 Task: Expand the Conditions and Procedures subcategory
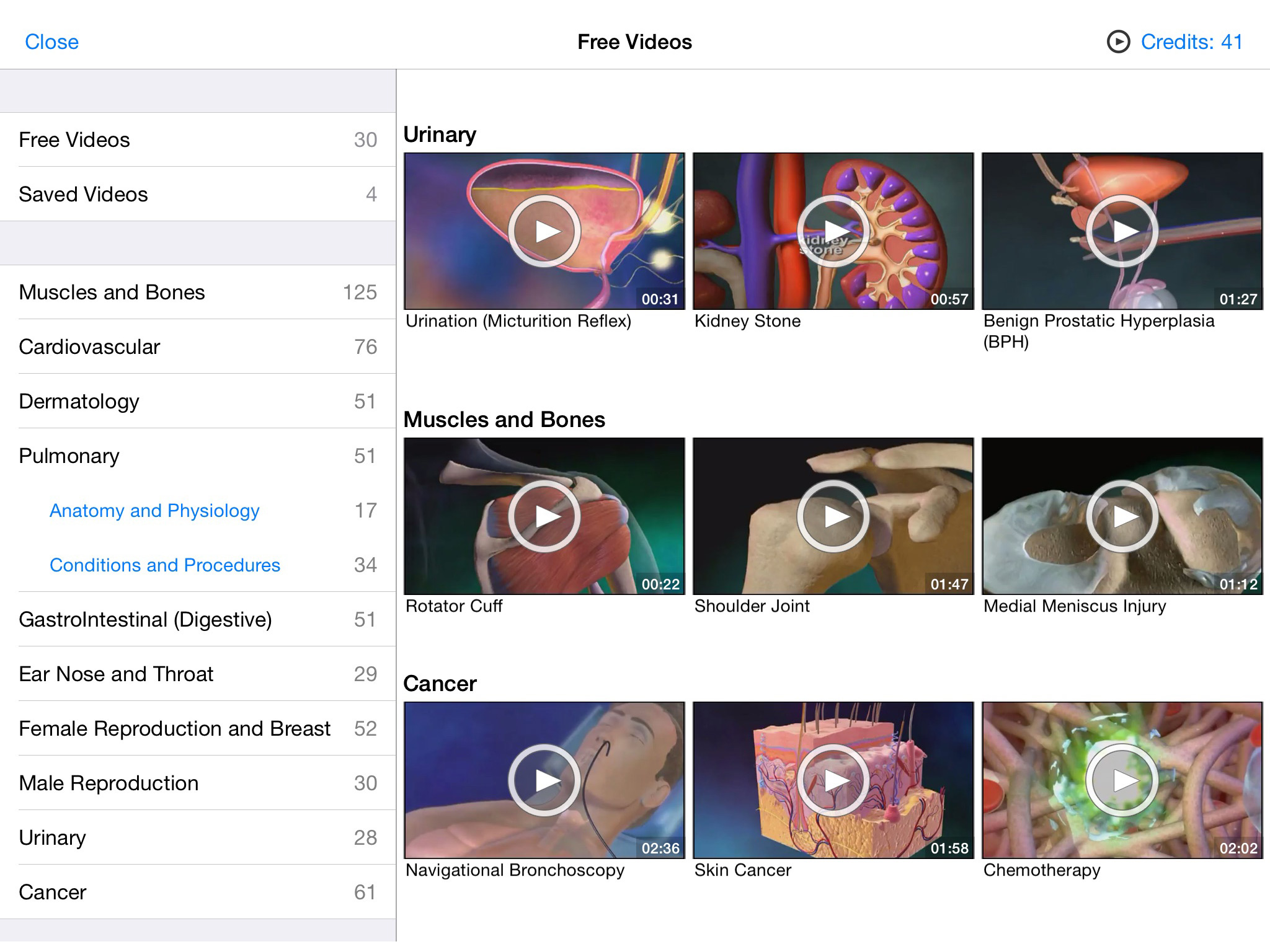(164, 565)
